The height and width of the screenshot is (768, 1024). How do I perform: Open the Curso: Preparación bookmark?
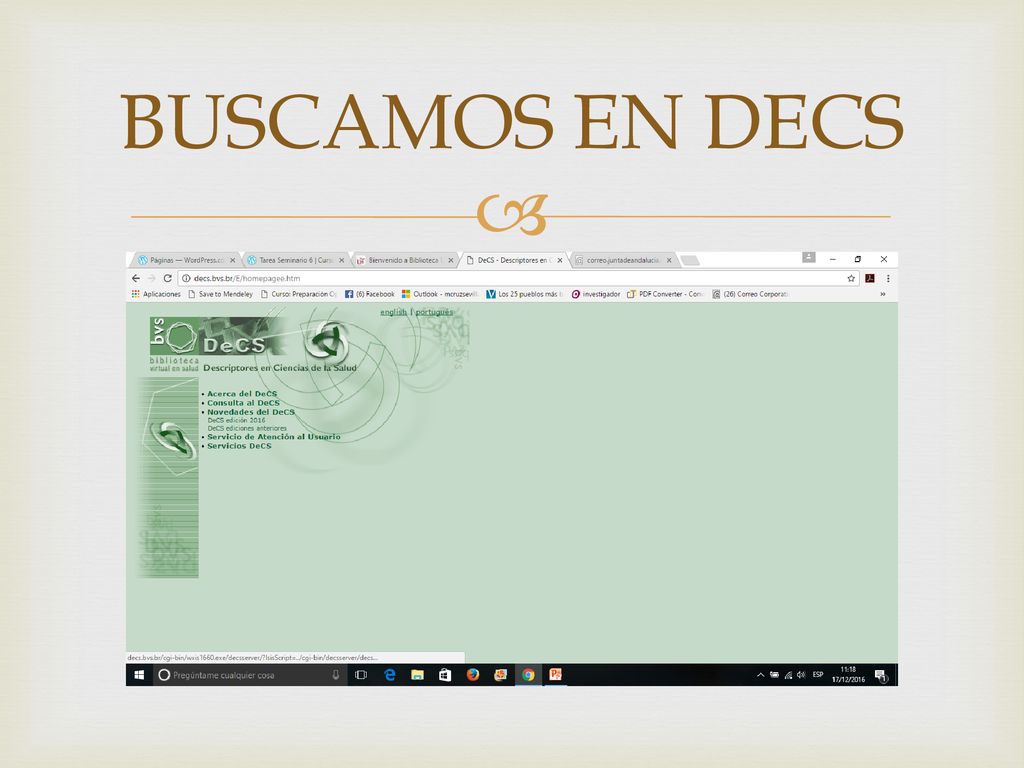click(298, 295)
